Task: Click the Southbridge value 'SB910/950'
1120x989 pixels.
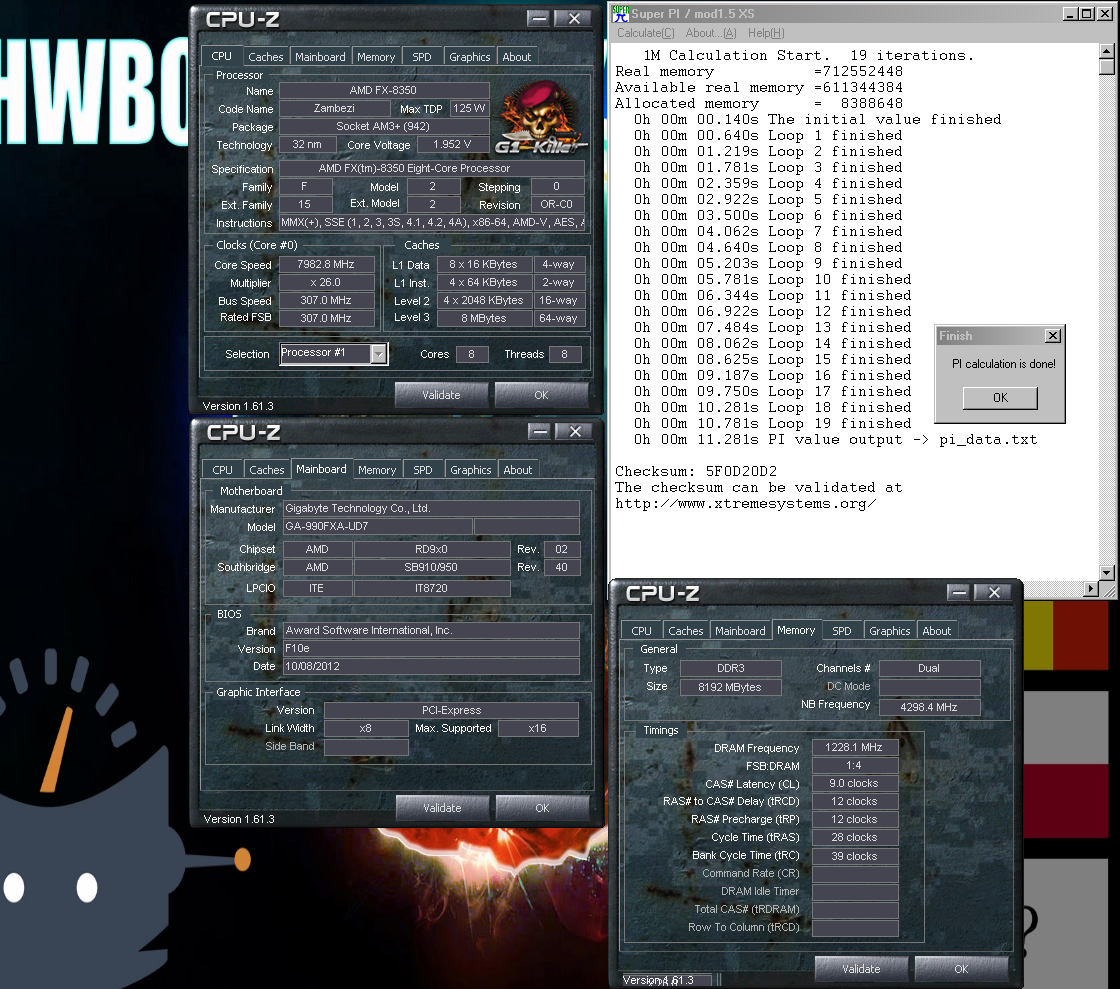Action: [431, 567]
